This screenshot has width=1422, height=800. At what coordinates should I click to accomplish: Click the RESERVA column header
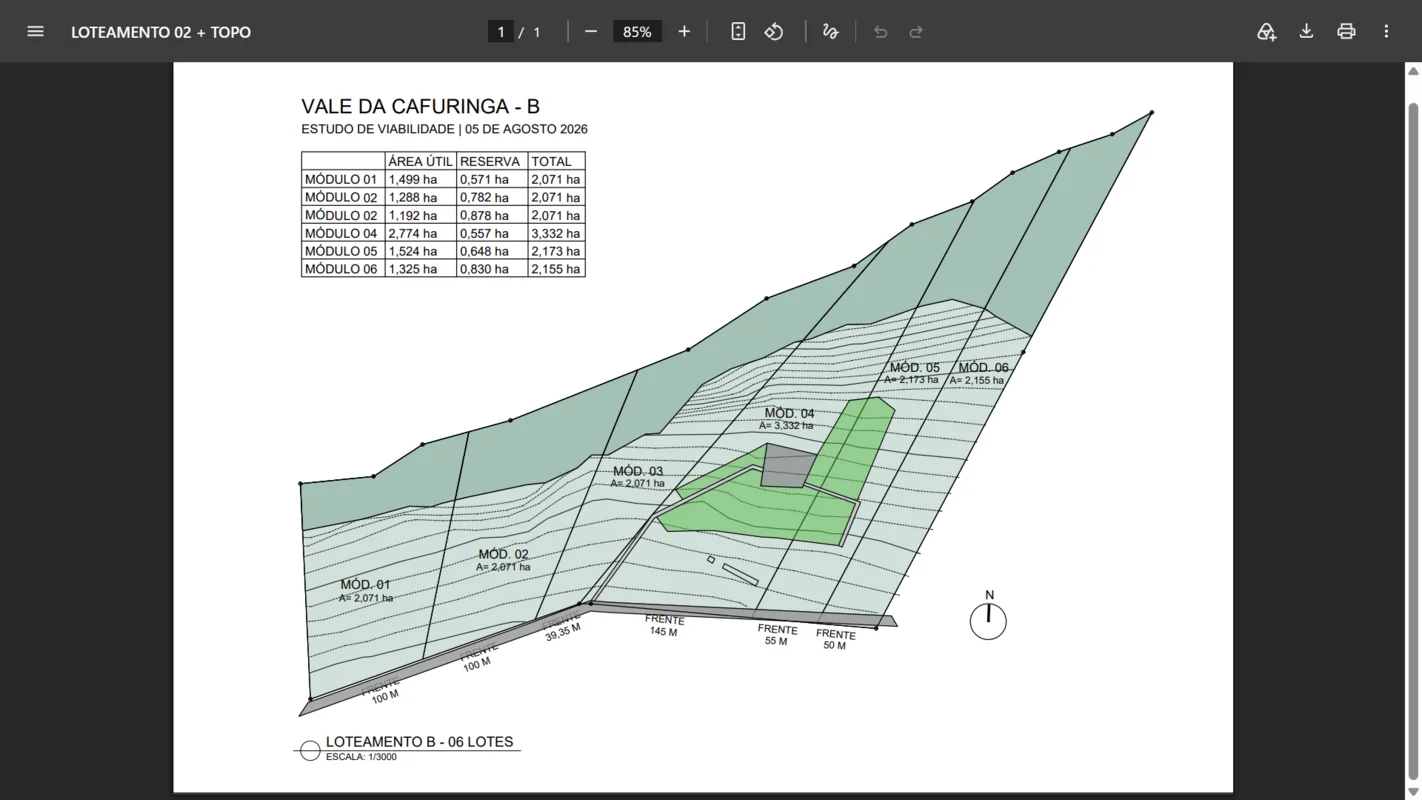click(x=490, y=161)
